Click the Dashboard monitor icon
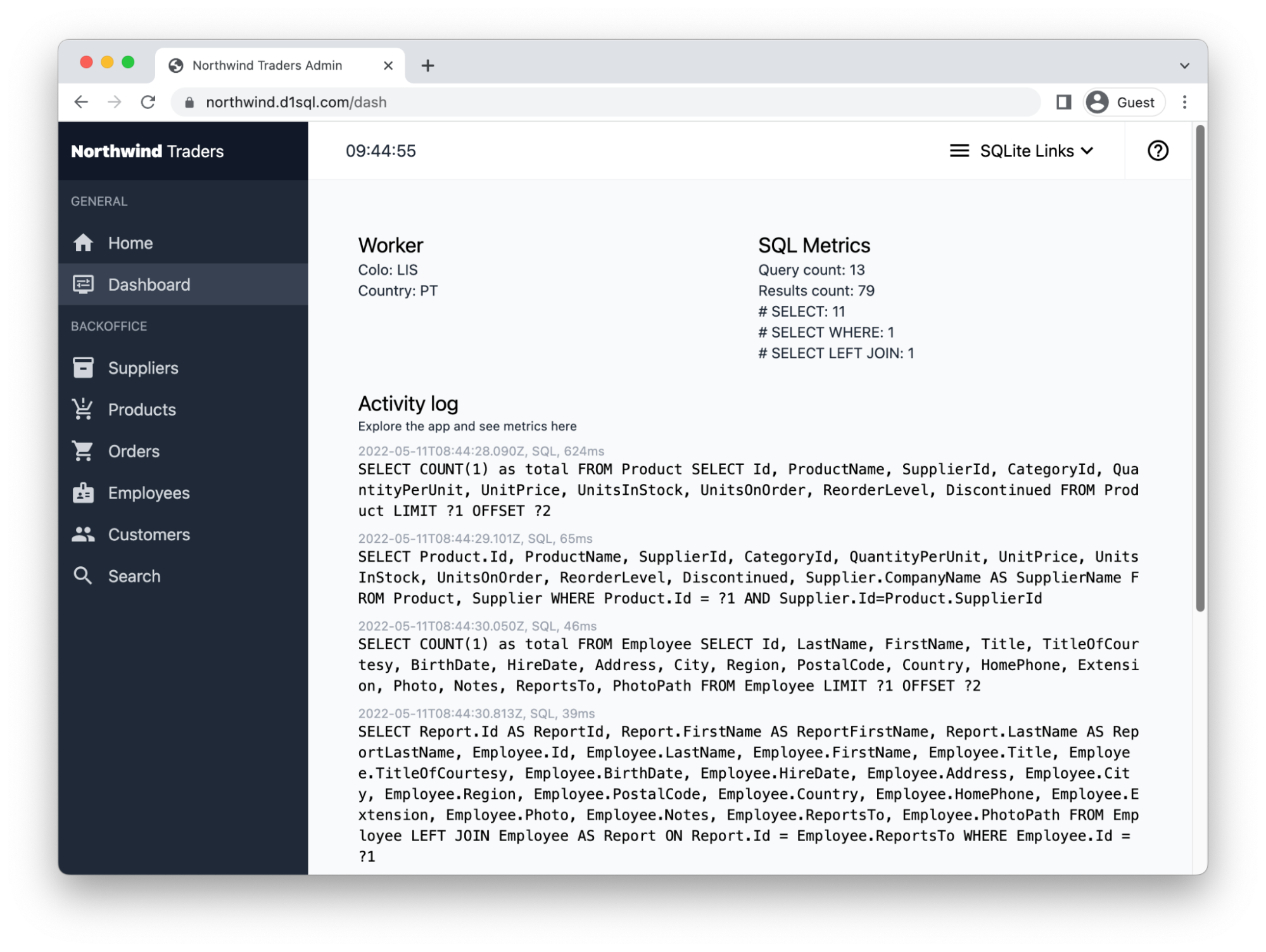The width and height of the screenshot is (1266, 952). tap(83, 284)
